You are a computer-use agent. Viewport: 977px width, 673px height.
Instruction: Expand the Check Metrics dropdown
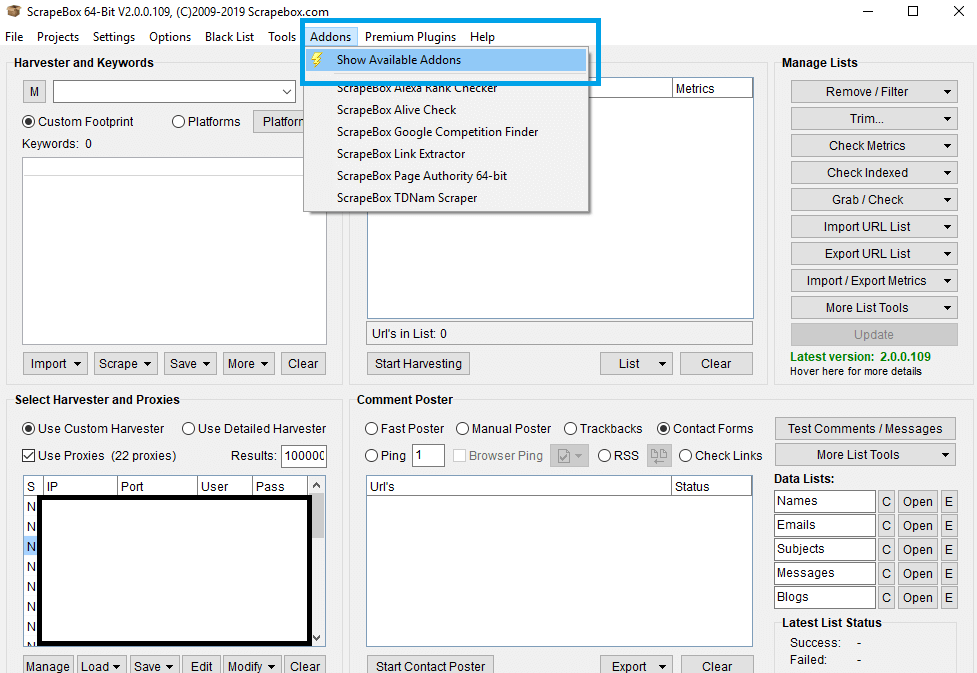[874, 146]
